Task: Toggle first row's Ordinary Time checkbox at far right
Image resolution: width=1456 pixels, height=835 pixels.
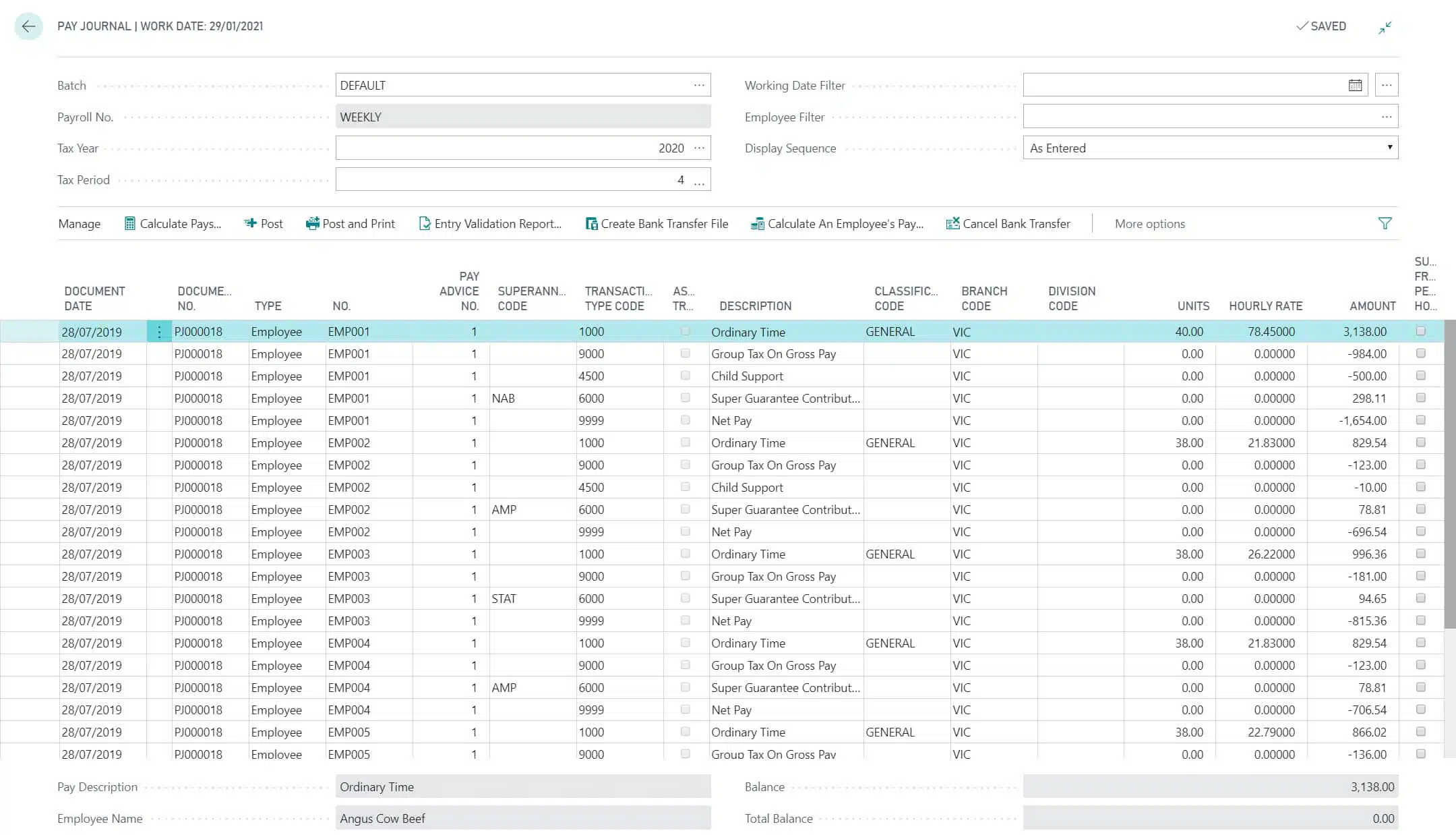Action: tap(1421, 331)
